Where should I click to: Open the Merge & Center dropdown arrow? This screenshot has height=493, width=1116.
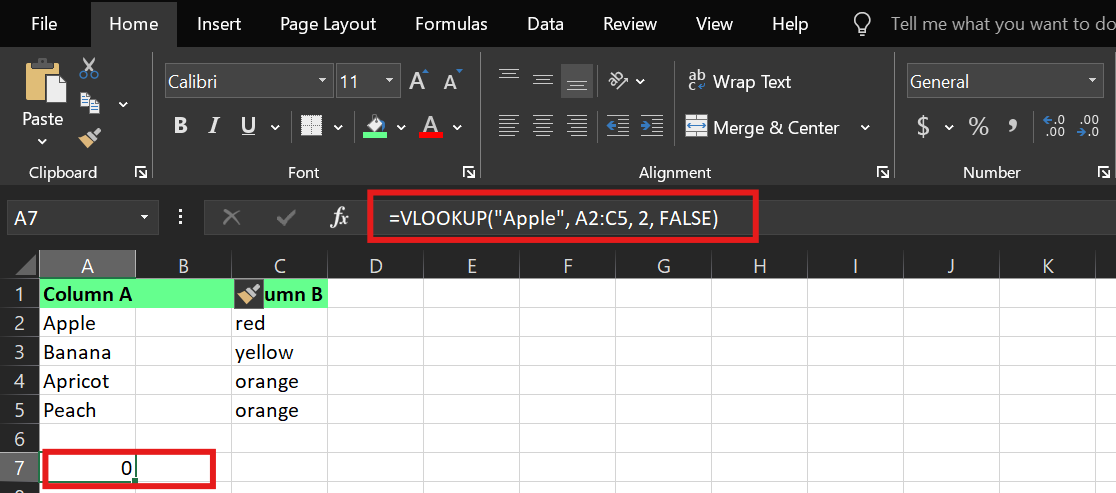[x=865, y=128]
